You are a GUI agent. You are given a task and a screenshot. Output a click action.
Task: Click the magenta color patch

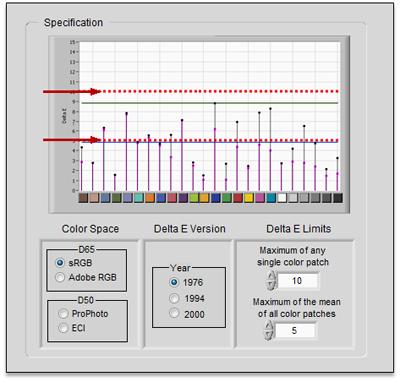point(260,198)
